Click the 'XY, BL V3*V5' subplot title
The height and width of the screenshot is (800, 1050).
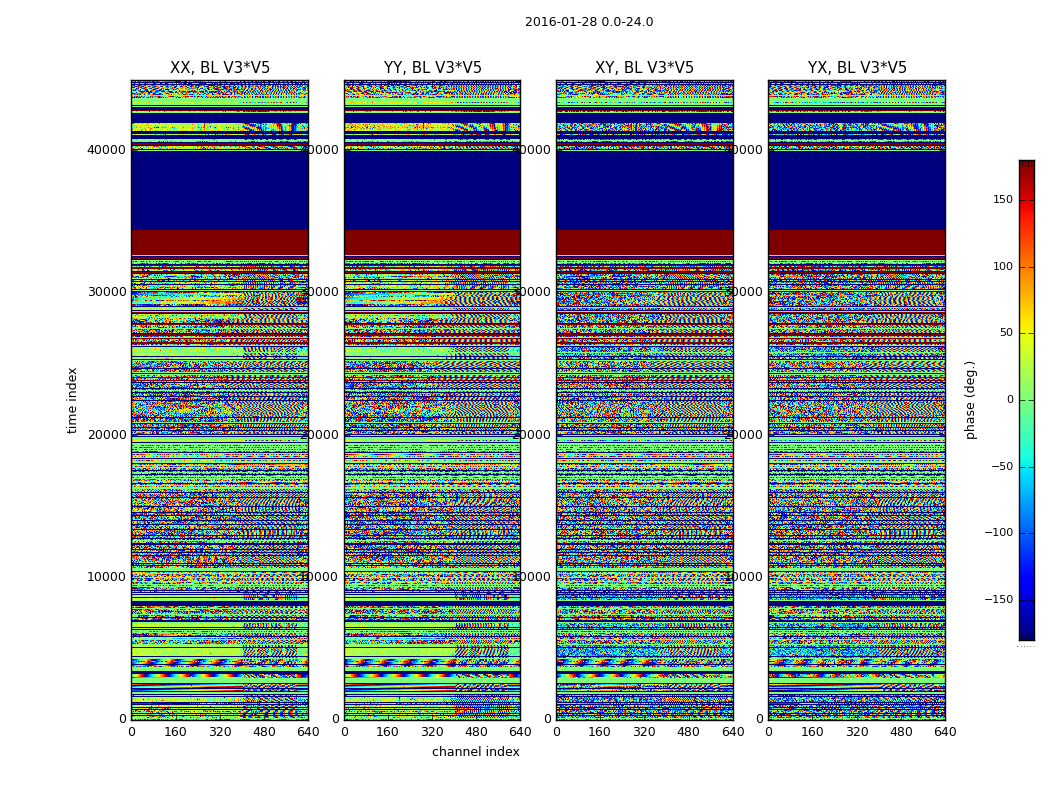point(644,68)
